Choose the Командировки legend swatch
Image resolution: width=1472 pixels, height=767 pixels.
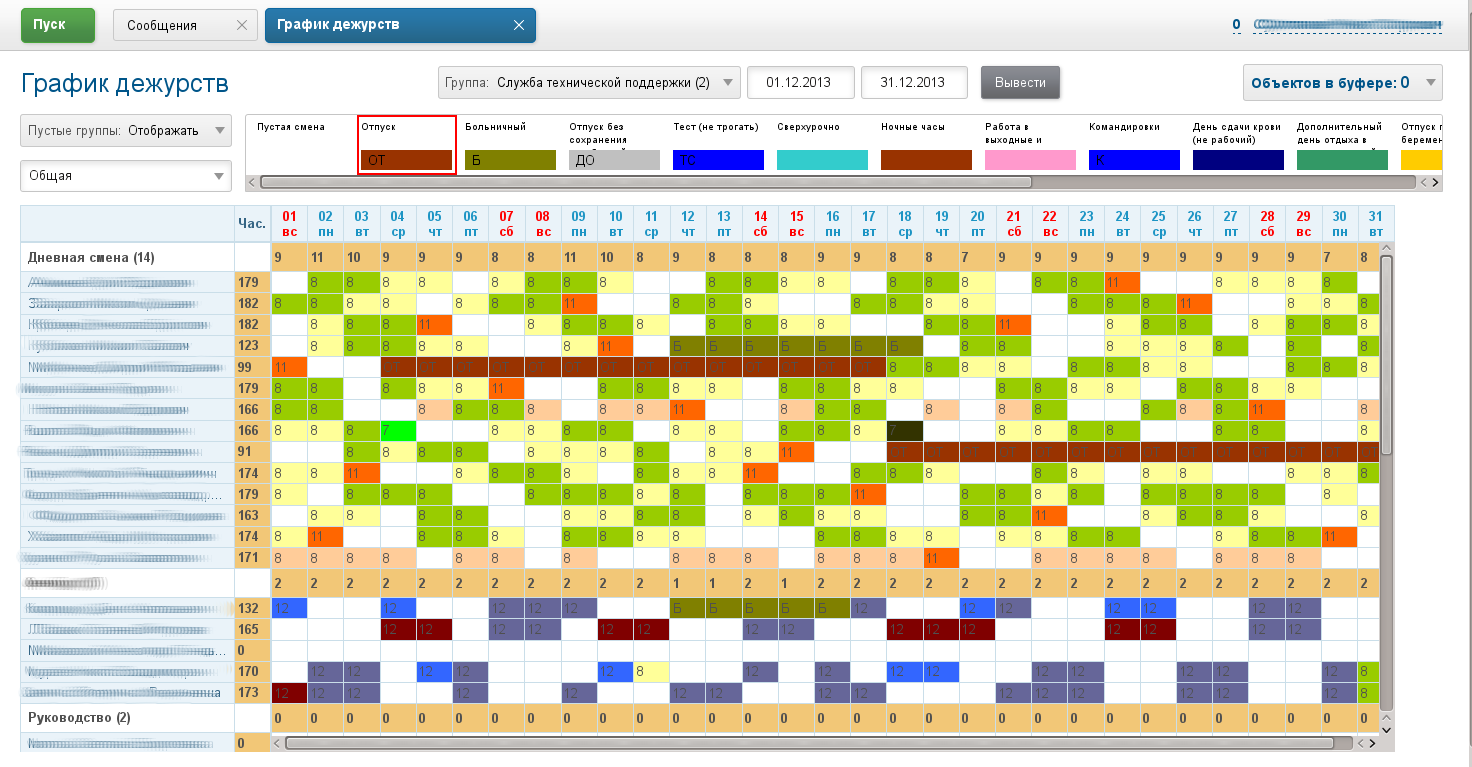pos(1134,160)
